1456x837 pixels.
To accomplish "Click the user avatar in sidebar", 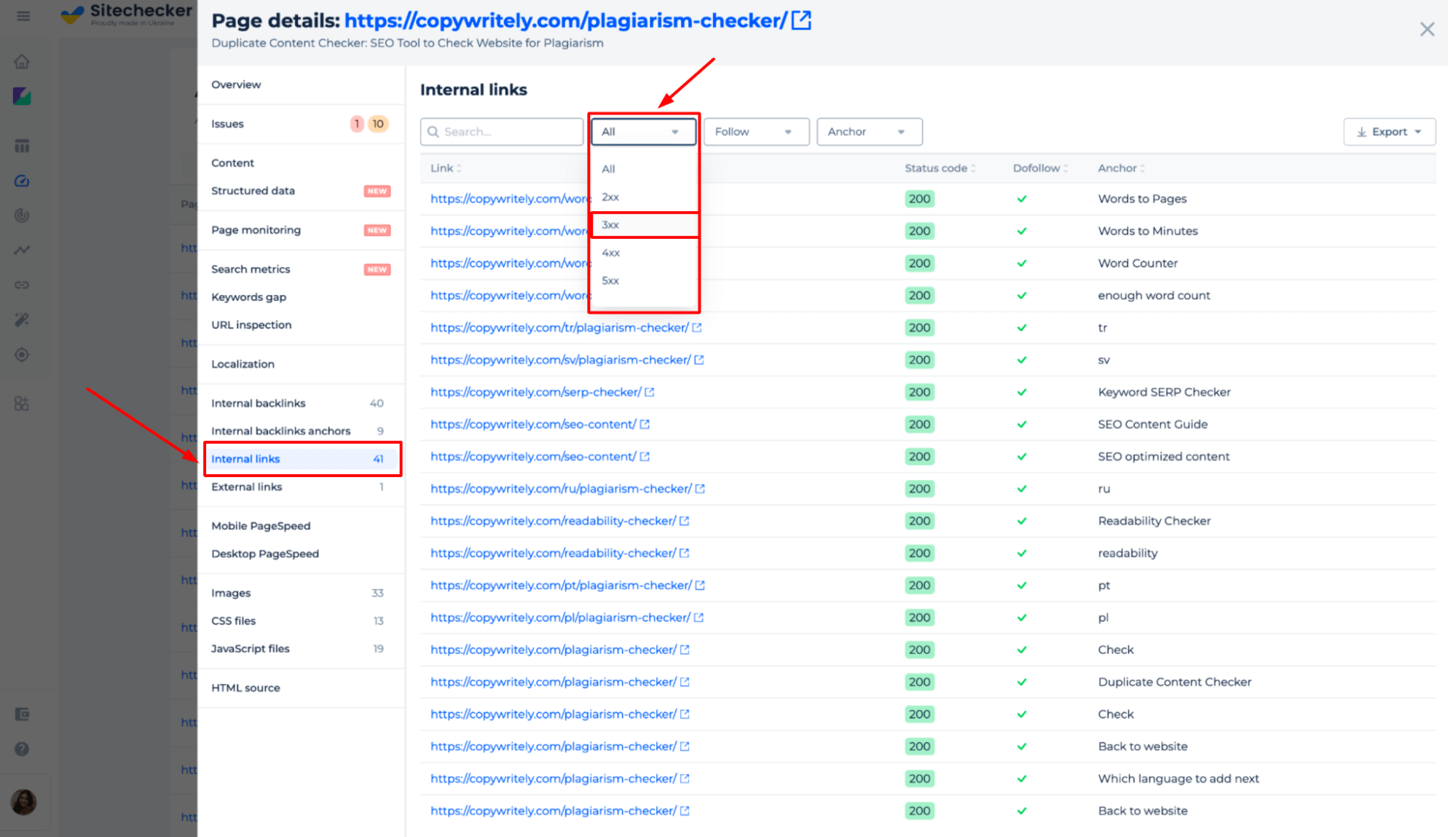I will click(24, 802).
